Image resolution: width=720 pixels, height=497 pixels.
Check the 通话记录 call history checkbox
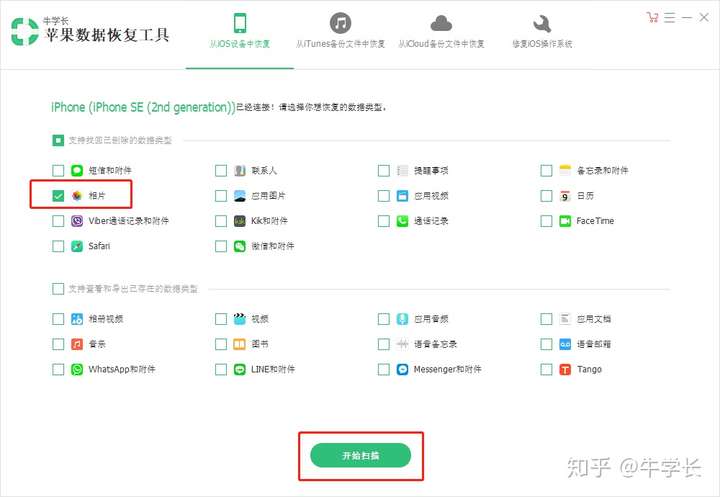pyautogui.click(x=383, y=221)
